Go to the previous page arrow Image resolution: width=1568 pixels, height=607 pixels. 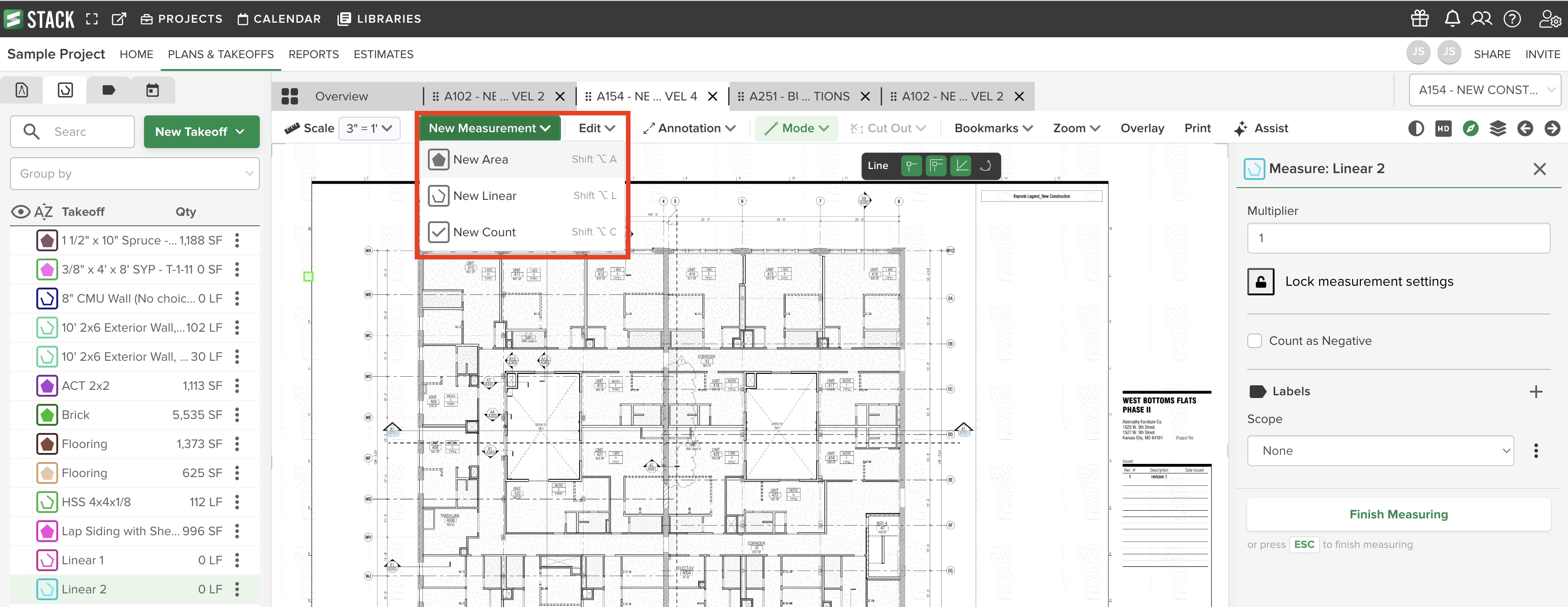pos(1525,129)
